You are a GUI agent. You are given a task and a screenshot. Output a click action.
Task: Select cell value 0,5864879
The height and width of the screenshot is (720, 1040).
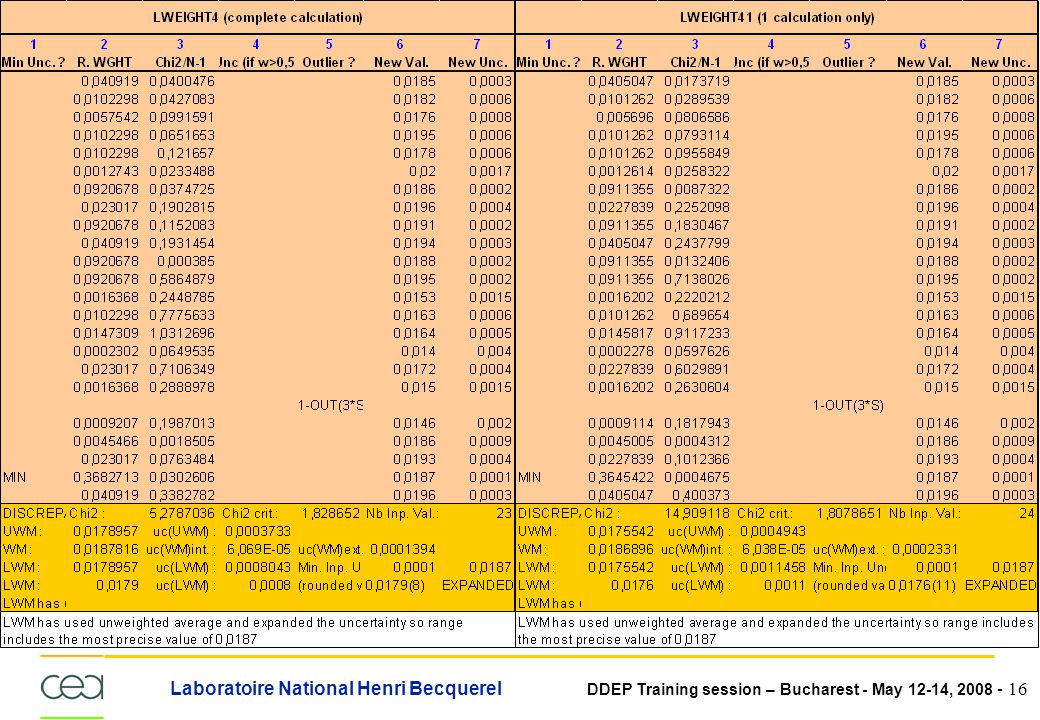(182, 279)
